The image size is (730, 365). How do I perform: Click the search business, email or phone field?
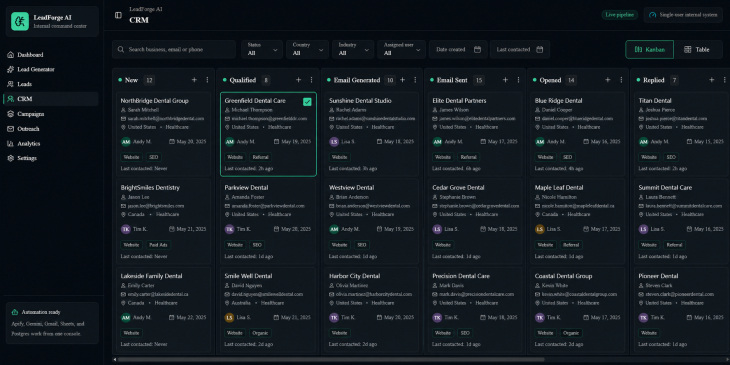[x=174, y=49]
